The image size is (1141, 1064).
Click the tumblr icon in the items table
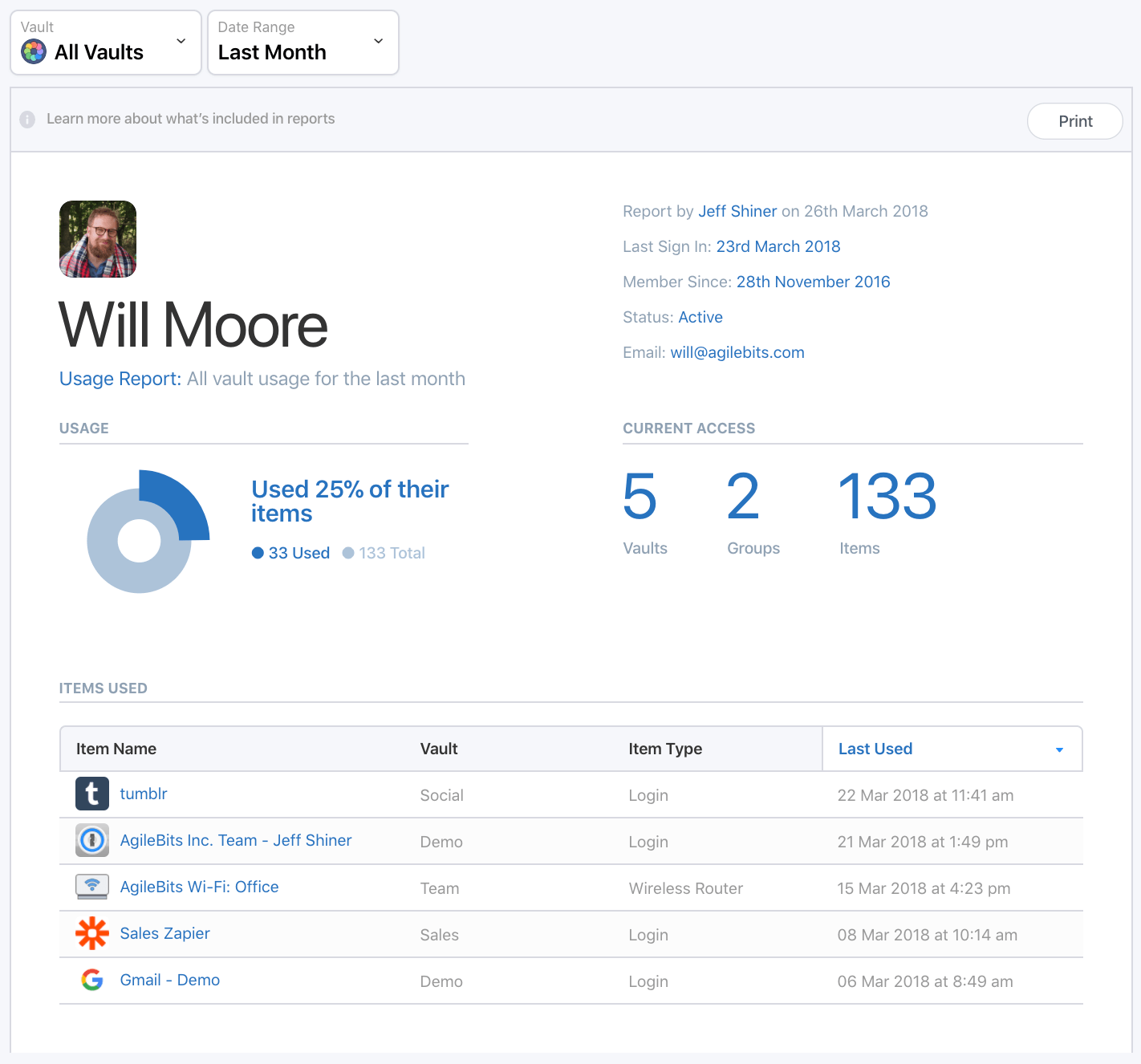tap(92, 794)
